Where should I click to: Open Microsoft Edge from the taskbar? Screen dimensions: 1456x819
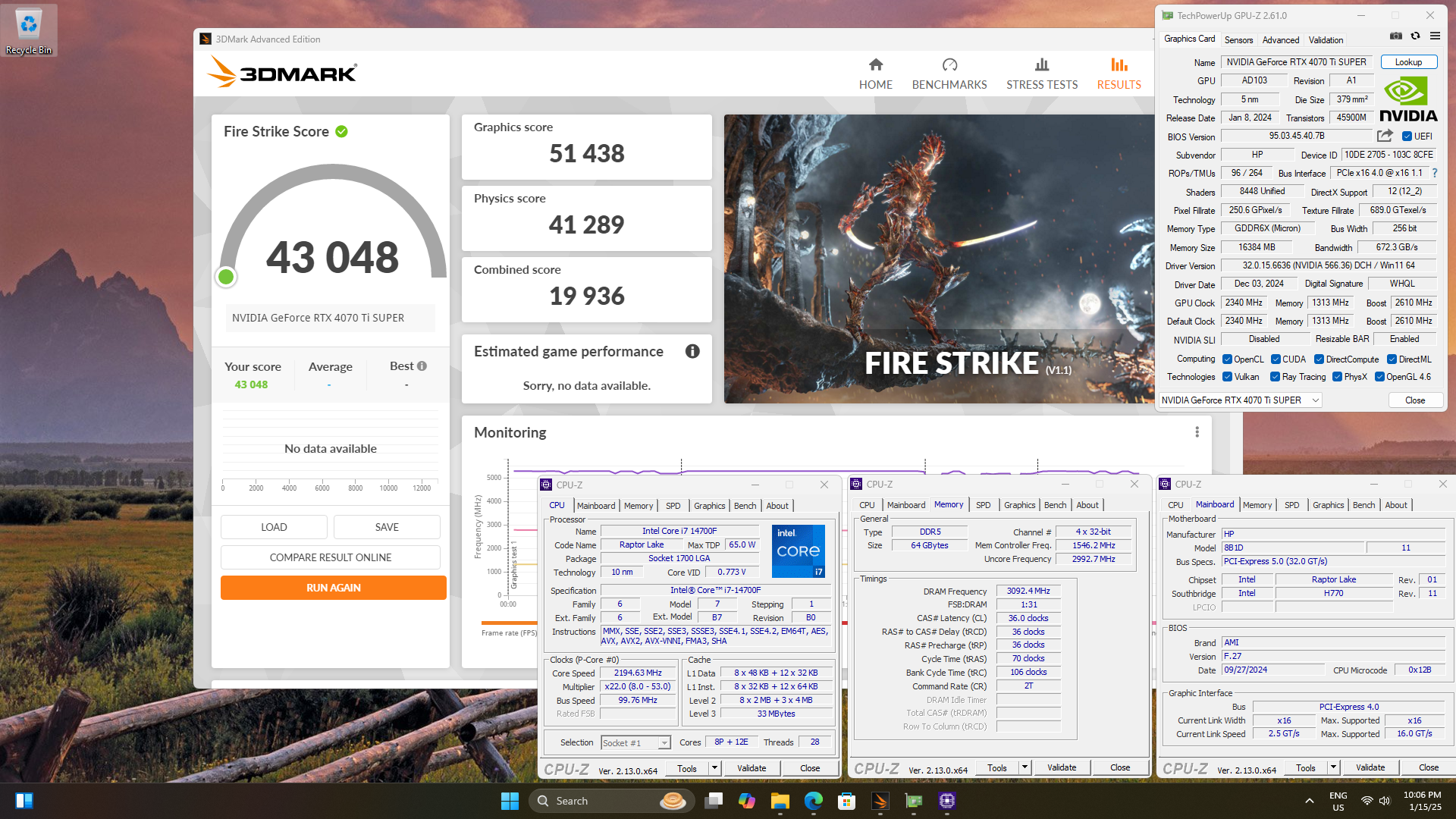[x=814, y=801]
